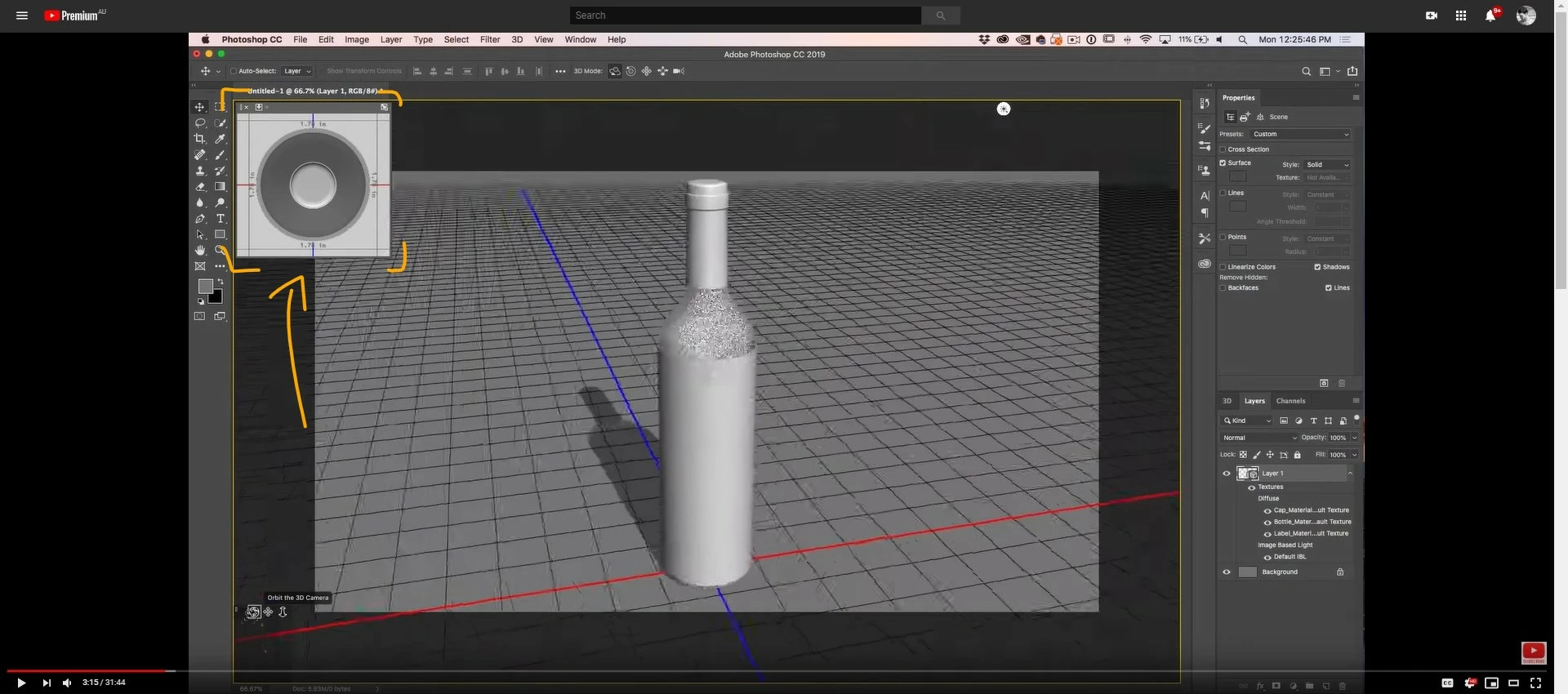Select the Clone Stamp tool
The image size is (1568, 694).
tap(199, 171)
